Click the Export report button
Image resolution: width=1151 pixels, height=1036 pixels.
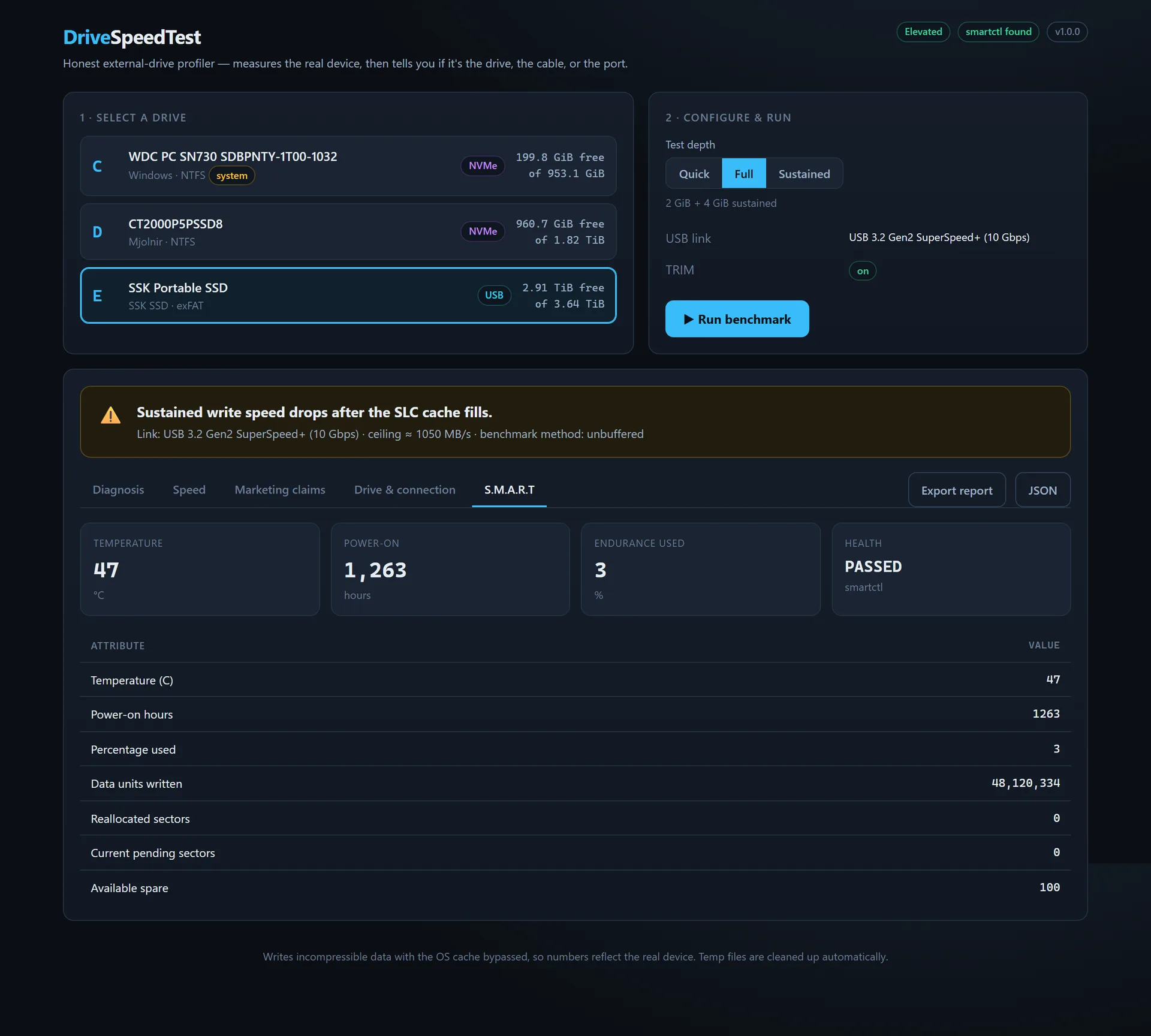[957, 490]
